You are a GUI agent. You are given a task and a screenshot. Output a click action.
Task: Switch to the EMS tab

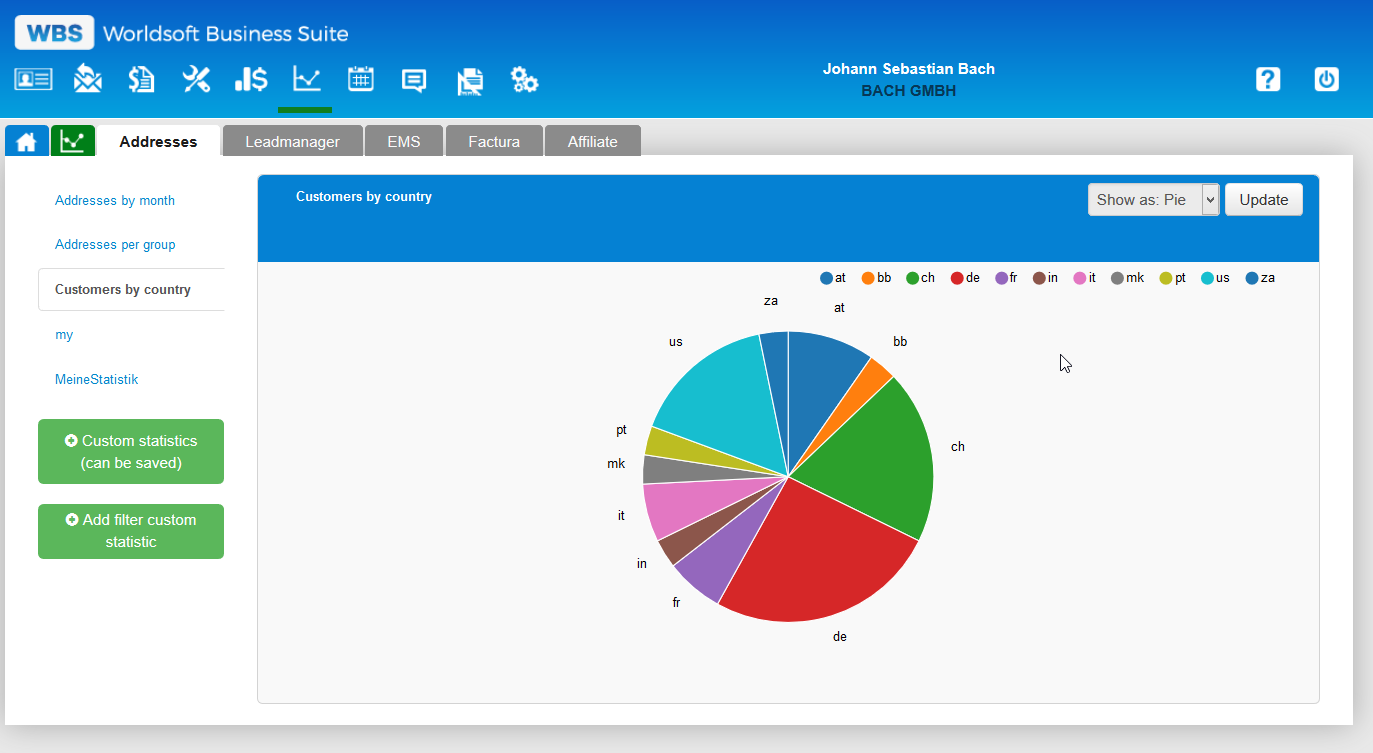(x=404, y=141)
